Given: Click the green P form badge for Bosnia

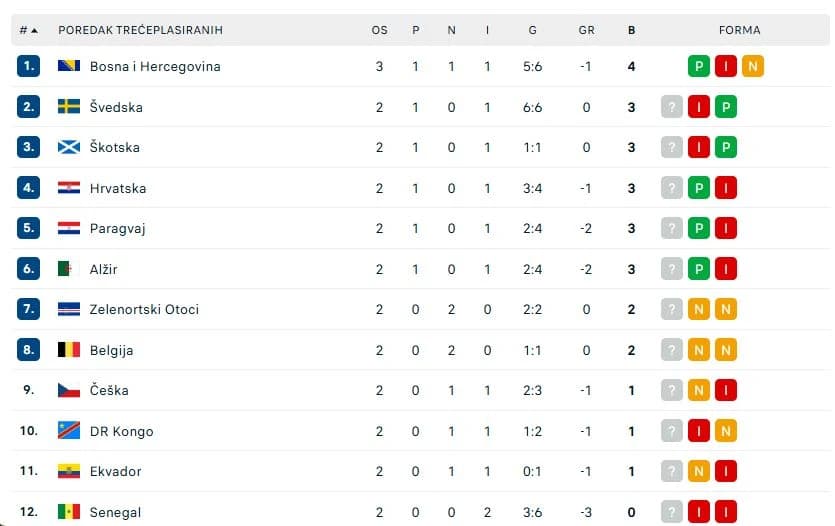Looking at the screenshot, I should point(699,67).
